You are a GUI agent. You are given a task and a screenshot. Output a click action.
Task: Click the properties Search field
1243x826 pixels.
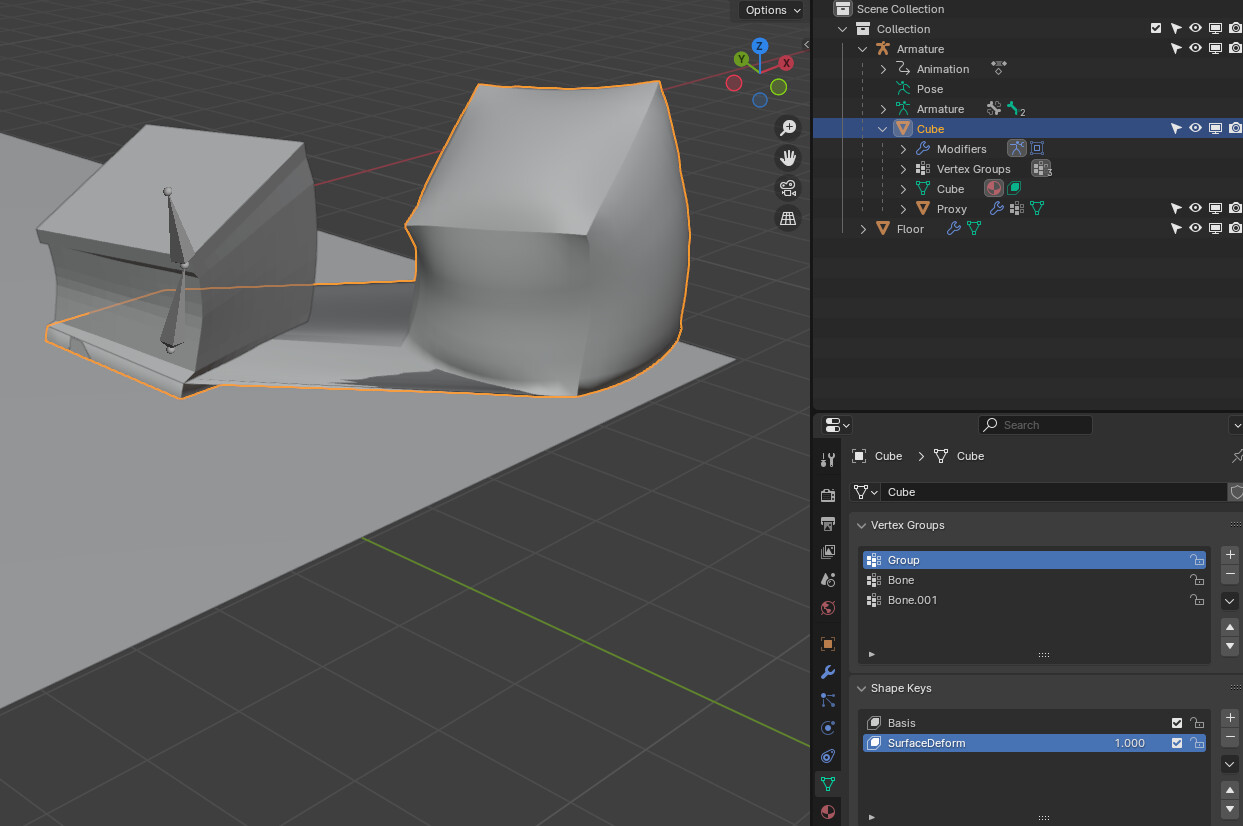pos(1035,425)
